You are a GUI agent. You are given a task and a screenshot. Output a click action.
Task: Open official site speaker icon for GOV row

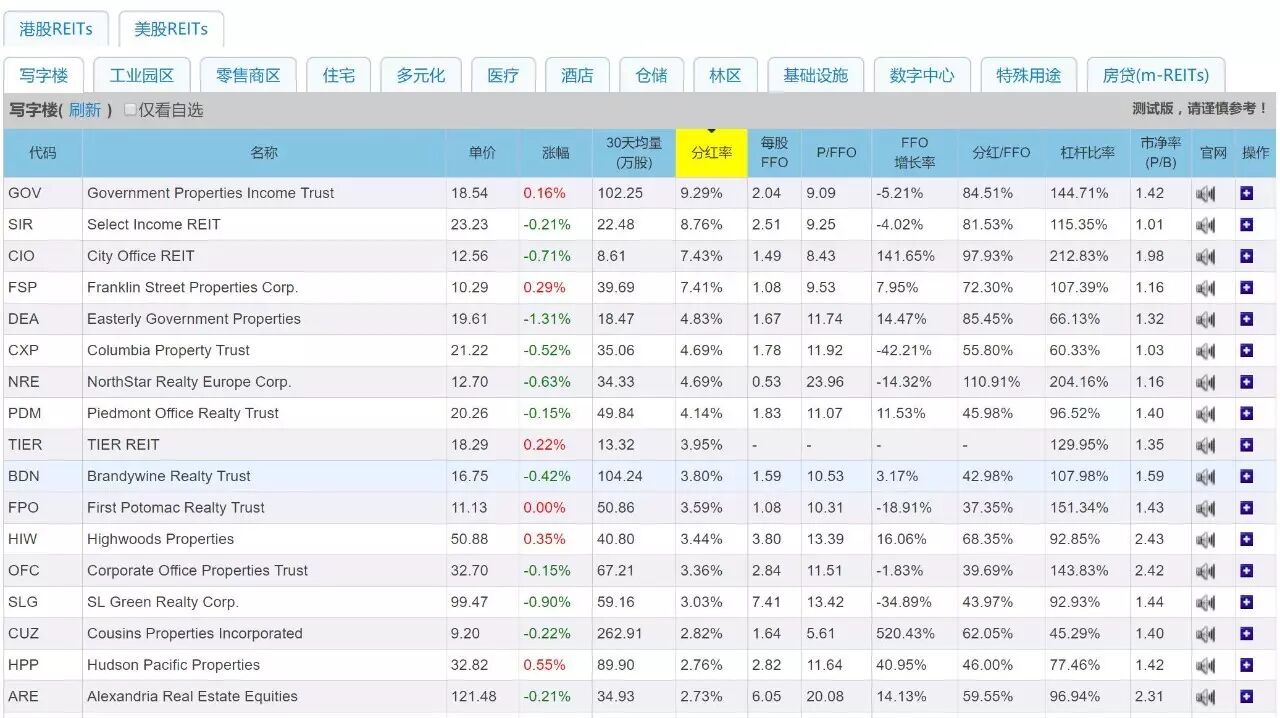coord(1206,194)
